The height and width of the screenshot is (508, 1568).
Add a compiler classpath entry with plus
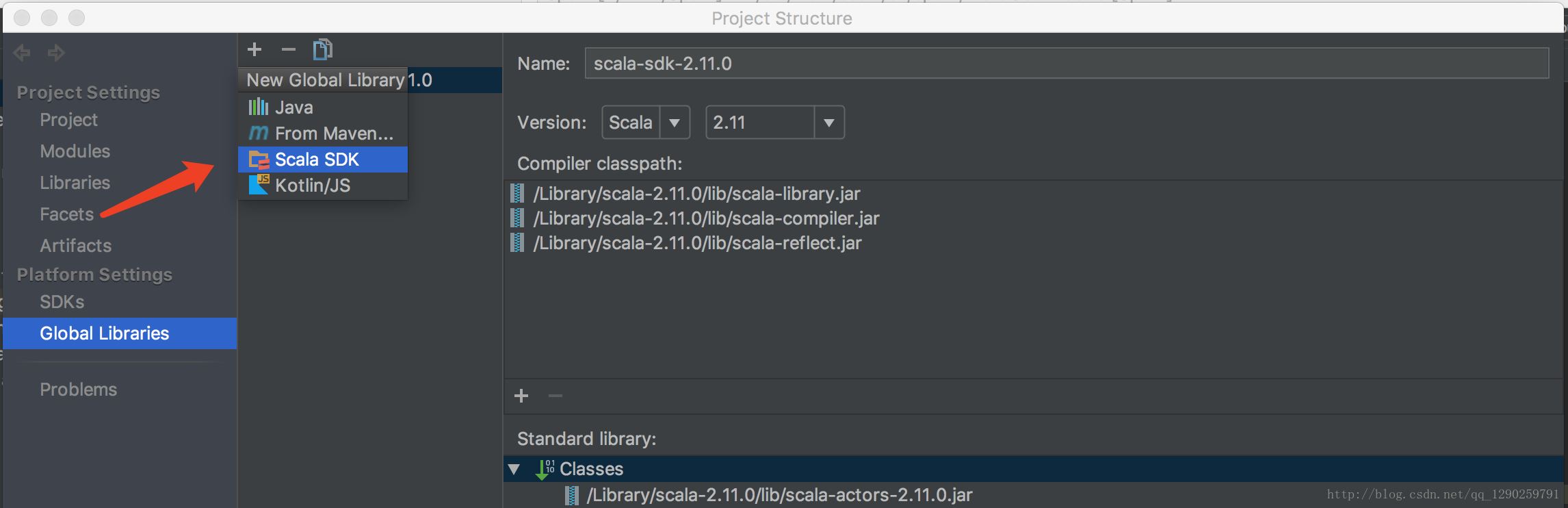(521, 396)
